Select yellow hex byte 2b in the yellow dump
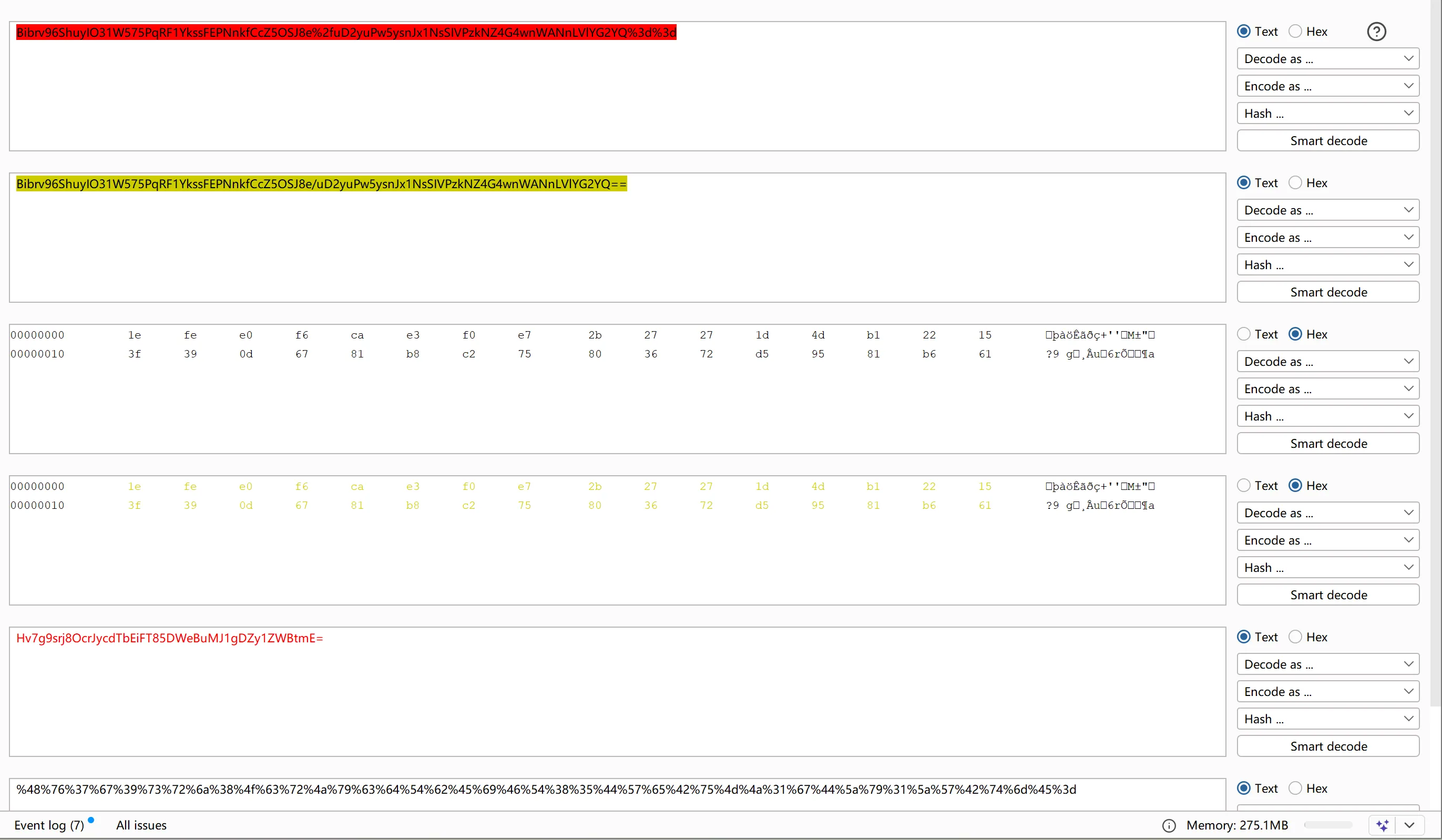 click(x=595, y=486)
